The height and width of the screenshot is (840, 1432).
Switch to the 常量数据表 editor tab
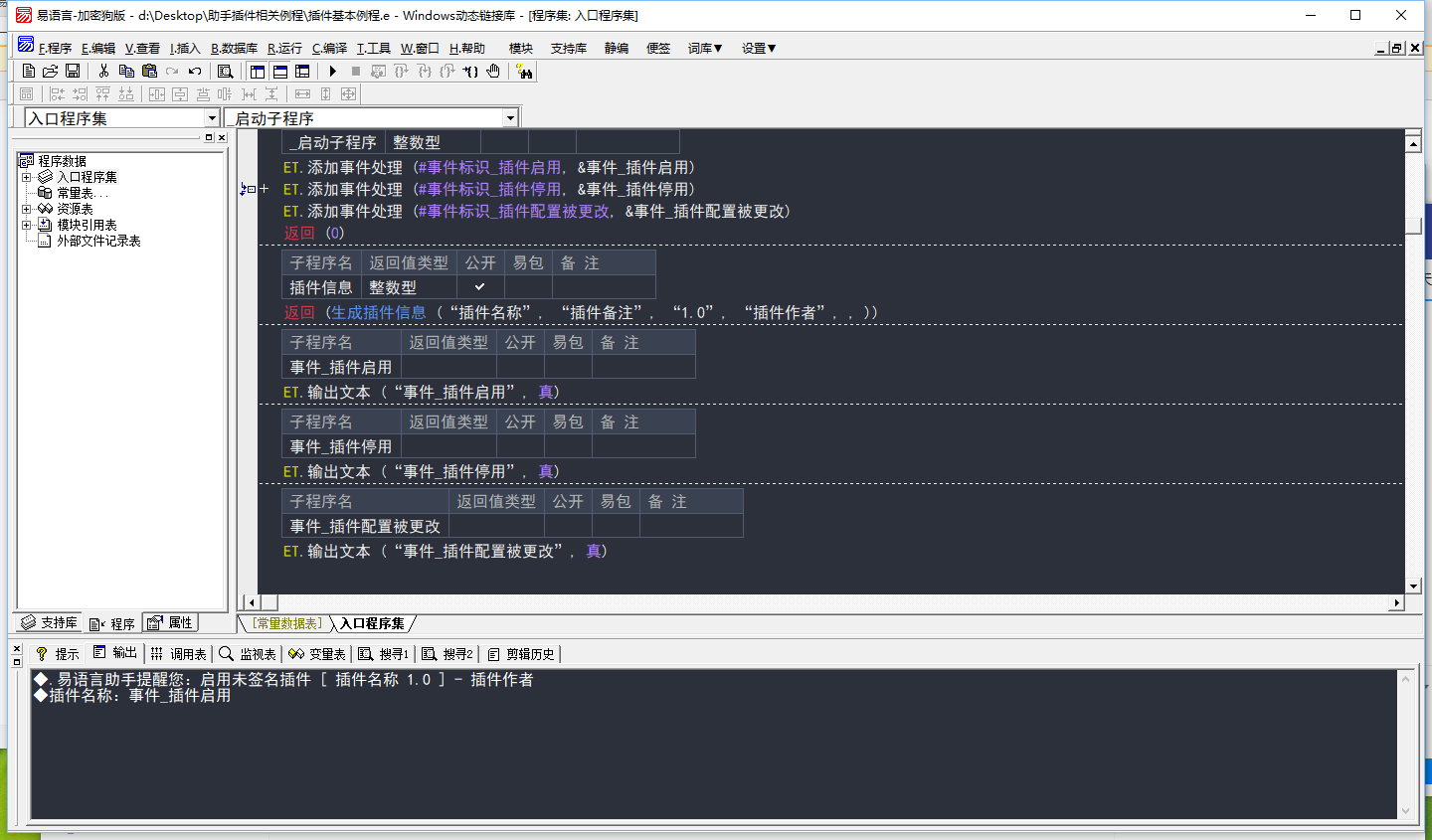click(285, 624)
